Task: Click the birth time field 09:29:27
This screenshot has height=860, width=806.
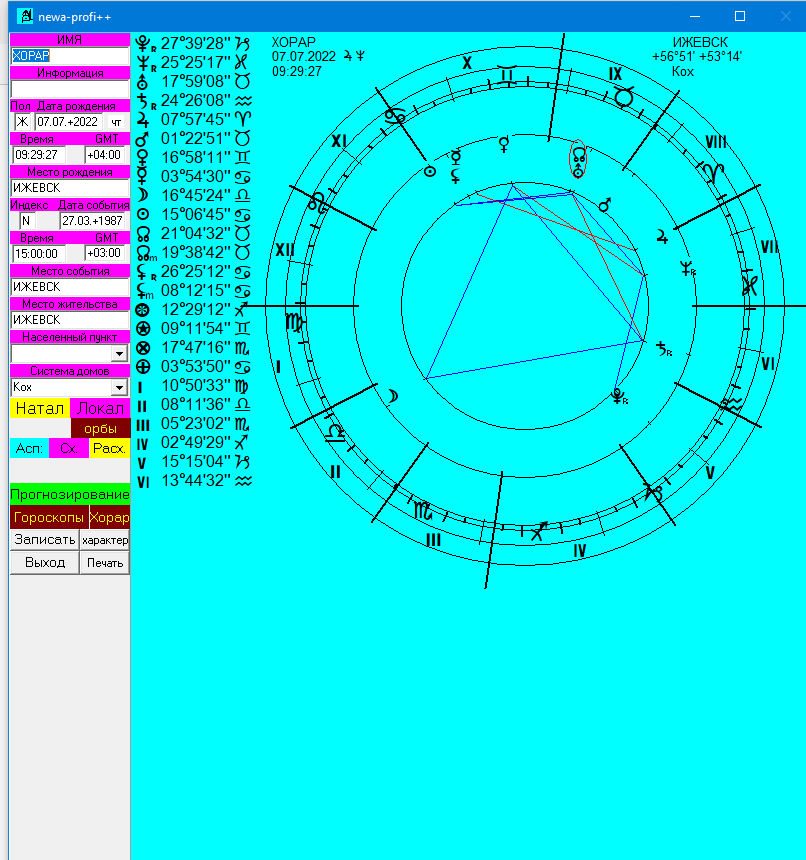Action: 39,155
